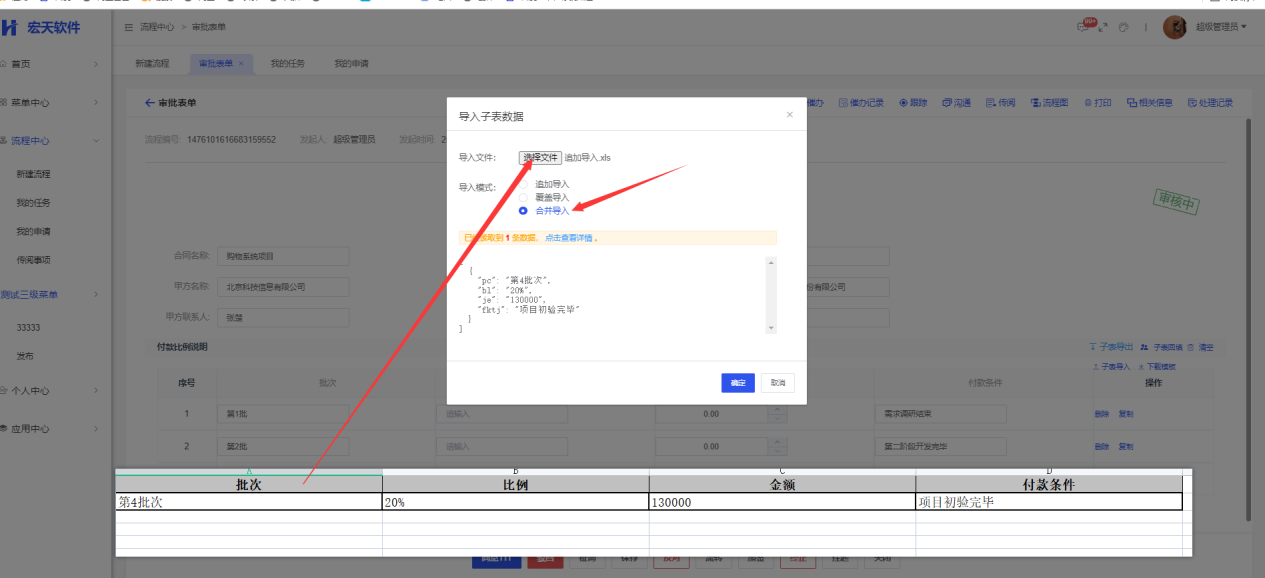The height and width of the screenshot is (578, 1265).
Task: Open the 超级管理员 user dropdown
Action: (x=1221, y=27)
